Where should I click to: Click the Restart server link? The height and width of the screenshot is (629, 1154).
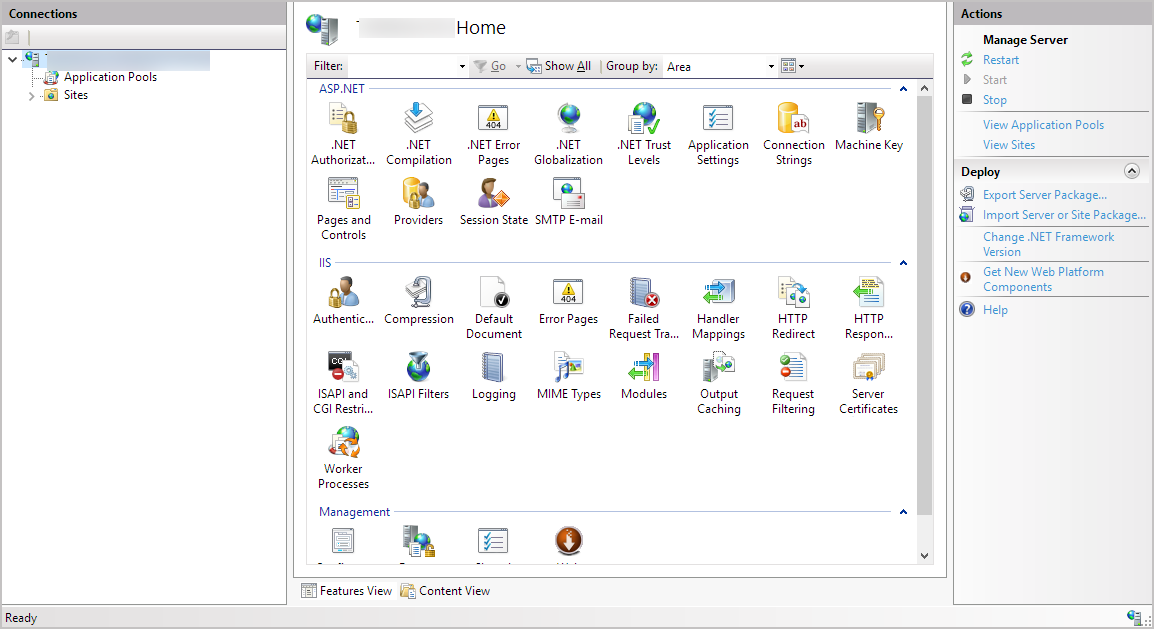[1000, 60]
